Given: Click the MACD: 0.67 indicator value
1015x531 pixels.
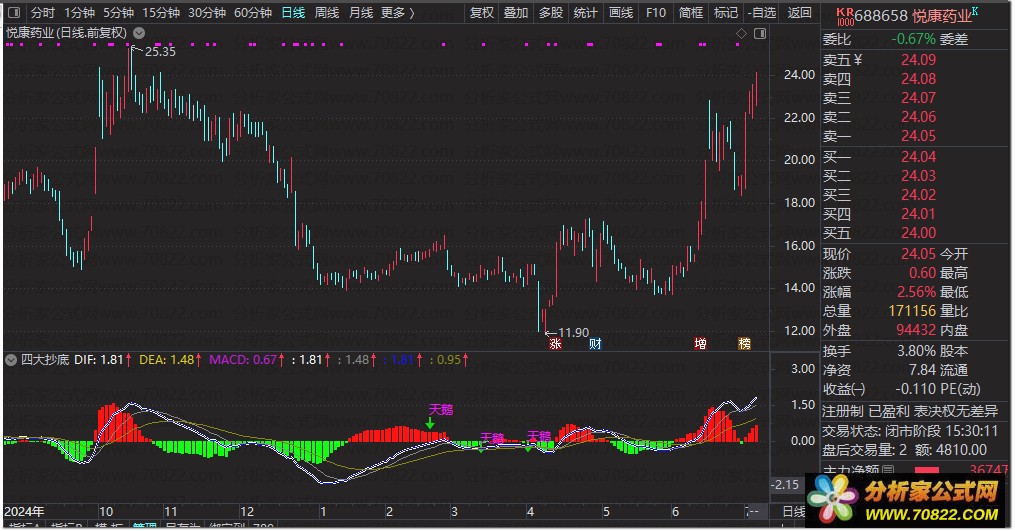Looking at the screenshot, I should pyautogui.click(x=243, y=359).
